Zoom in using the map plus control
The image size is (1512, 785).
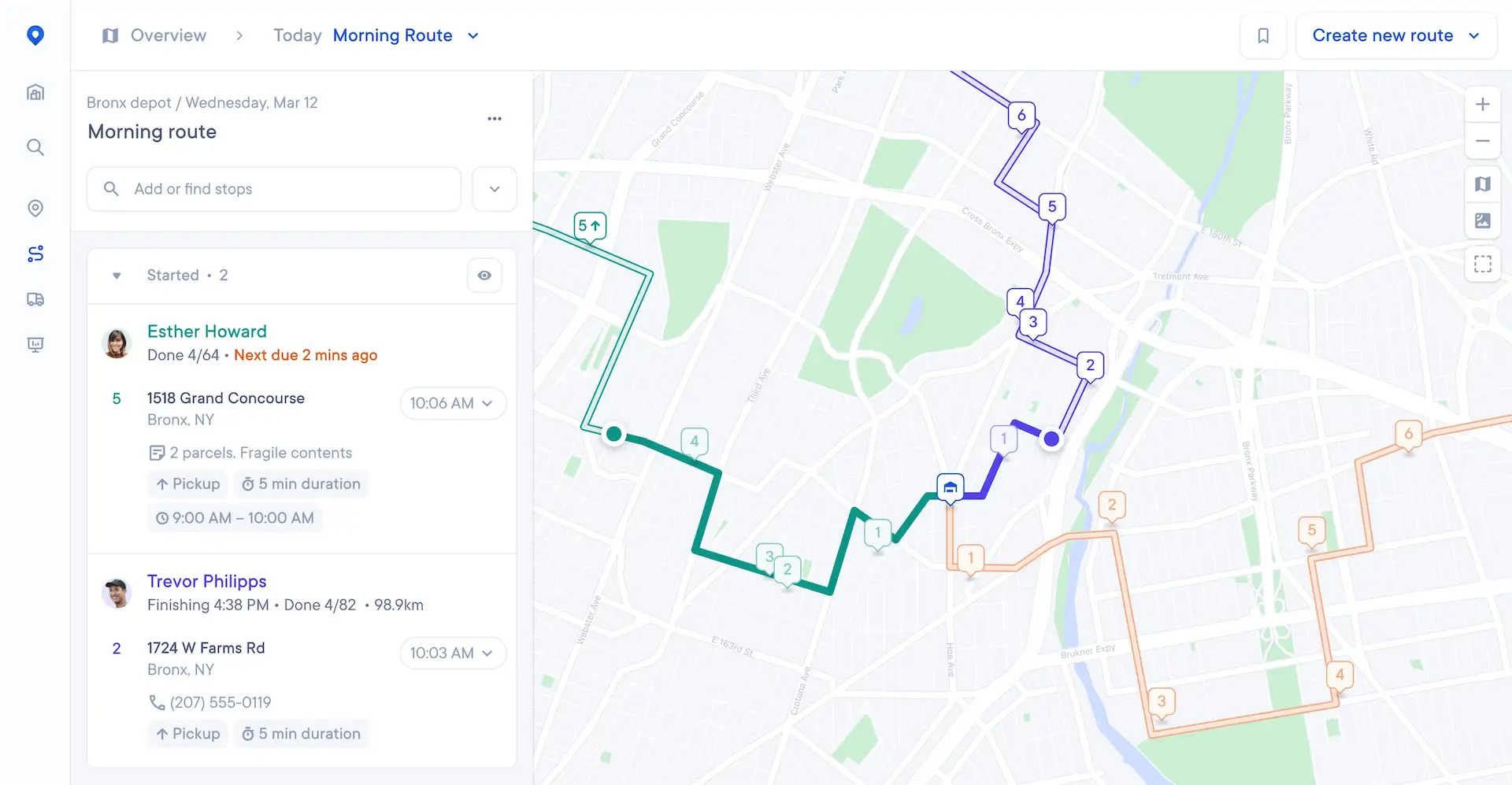click(1483, 104)
